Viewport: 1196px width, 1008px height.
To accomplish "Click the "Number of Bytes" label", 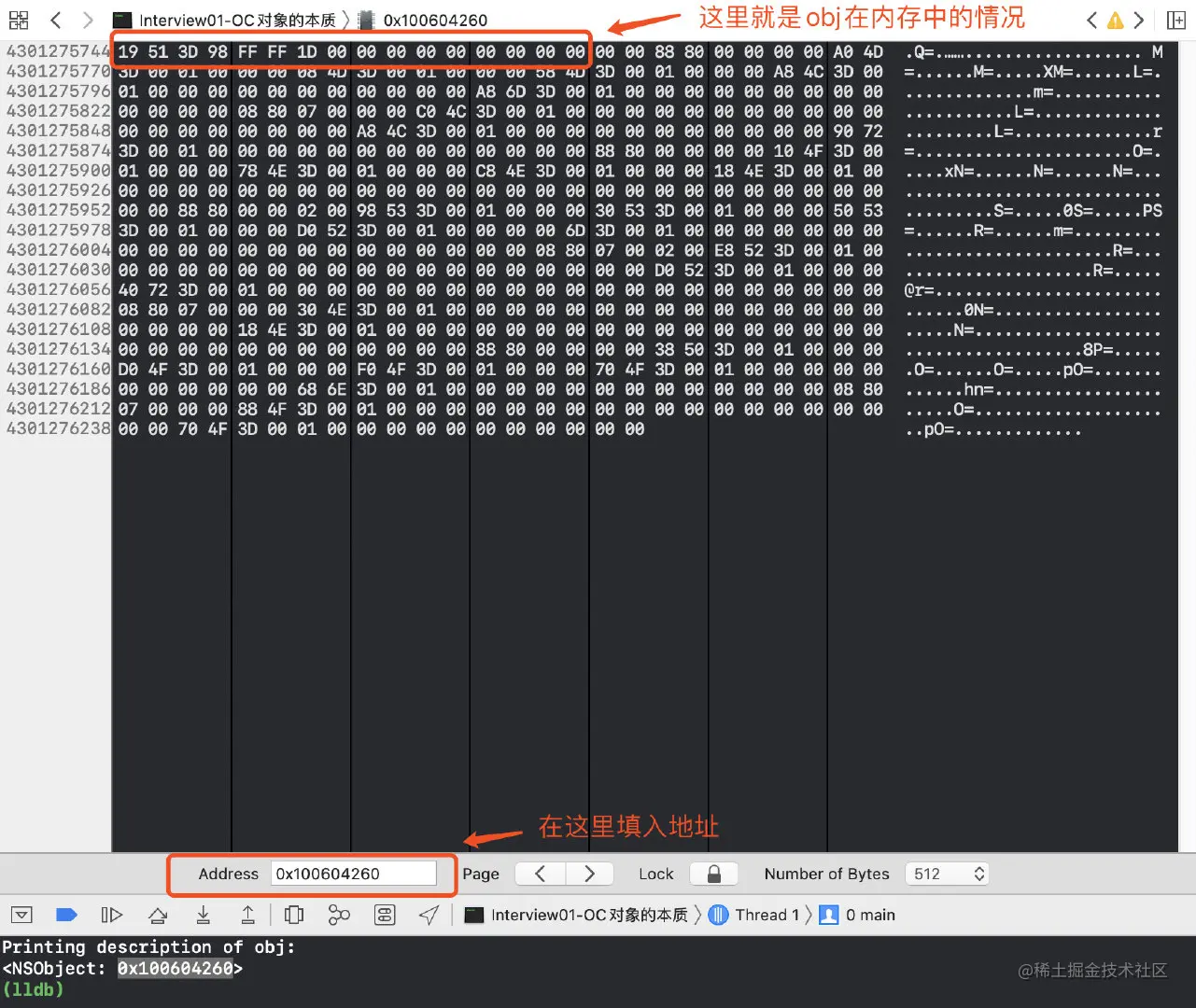I will point(826,874).
